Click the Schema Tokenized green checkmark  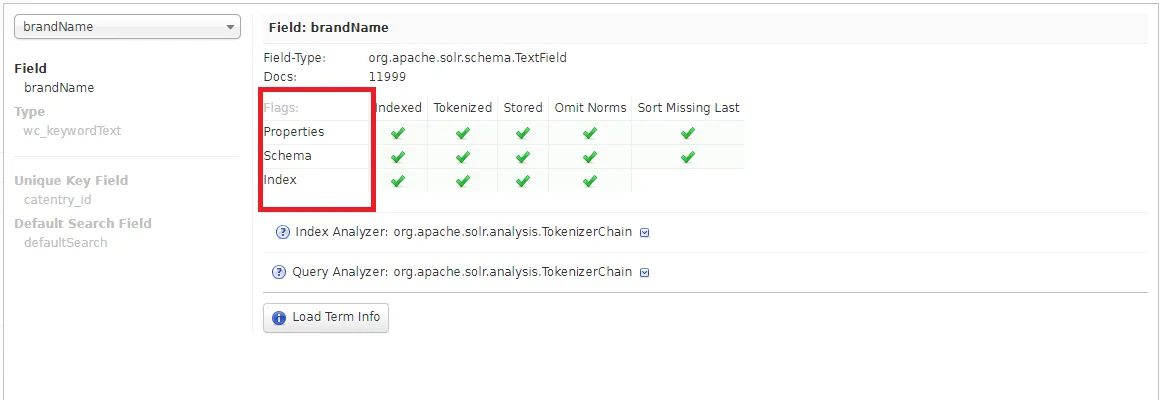[x=462, y=157]
